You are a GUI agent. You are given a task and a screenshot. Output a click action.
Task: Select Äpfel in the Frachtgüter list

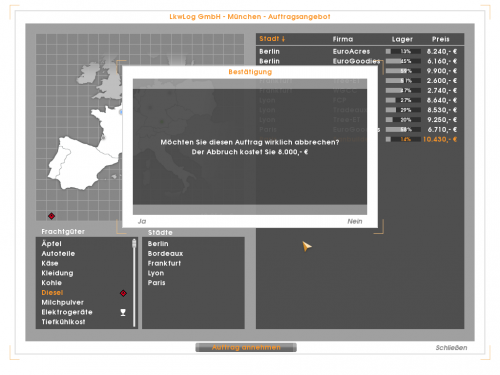pos(52,244)
